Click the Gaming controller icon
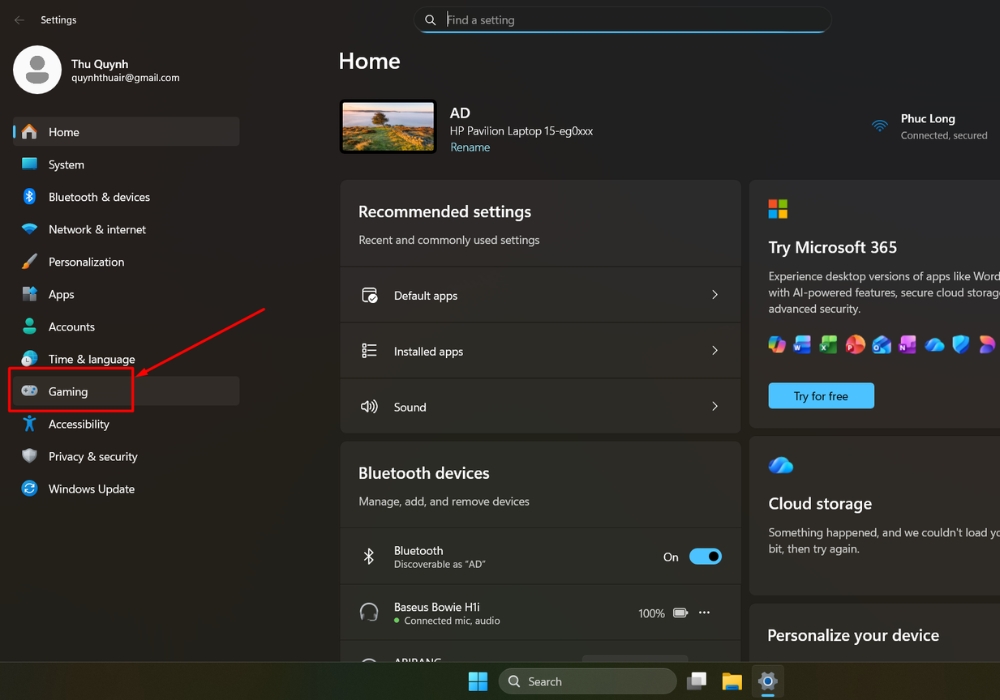Image resolution: width=1000 pixels, height=700 pixels. [x=29, y=391]
